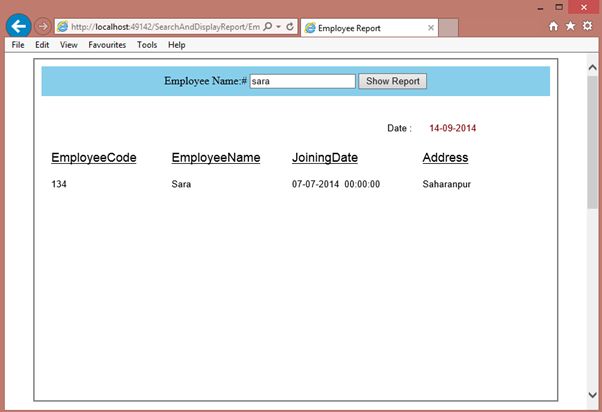Click the EmployeeName column header

click(x=216, y=158)
